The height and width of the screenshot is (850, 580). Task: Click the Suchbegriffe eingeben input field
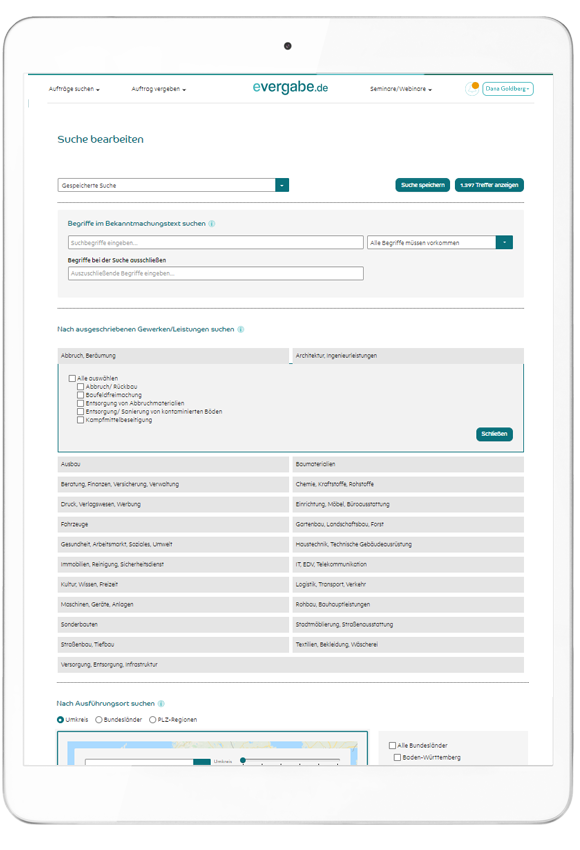pos(216,242)
